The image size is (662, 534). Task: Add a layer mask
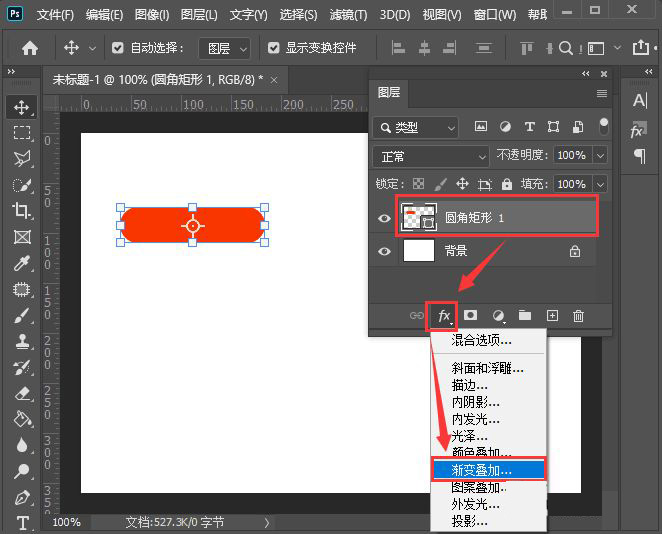click(x=470, y=315)
